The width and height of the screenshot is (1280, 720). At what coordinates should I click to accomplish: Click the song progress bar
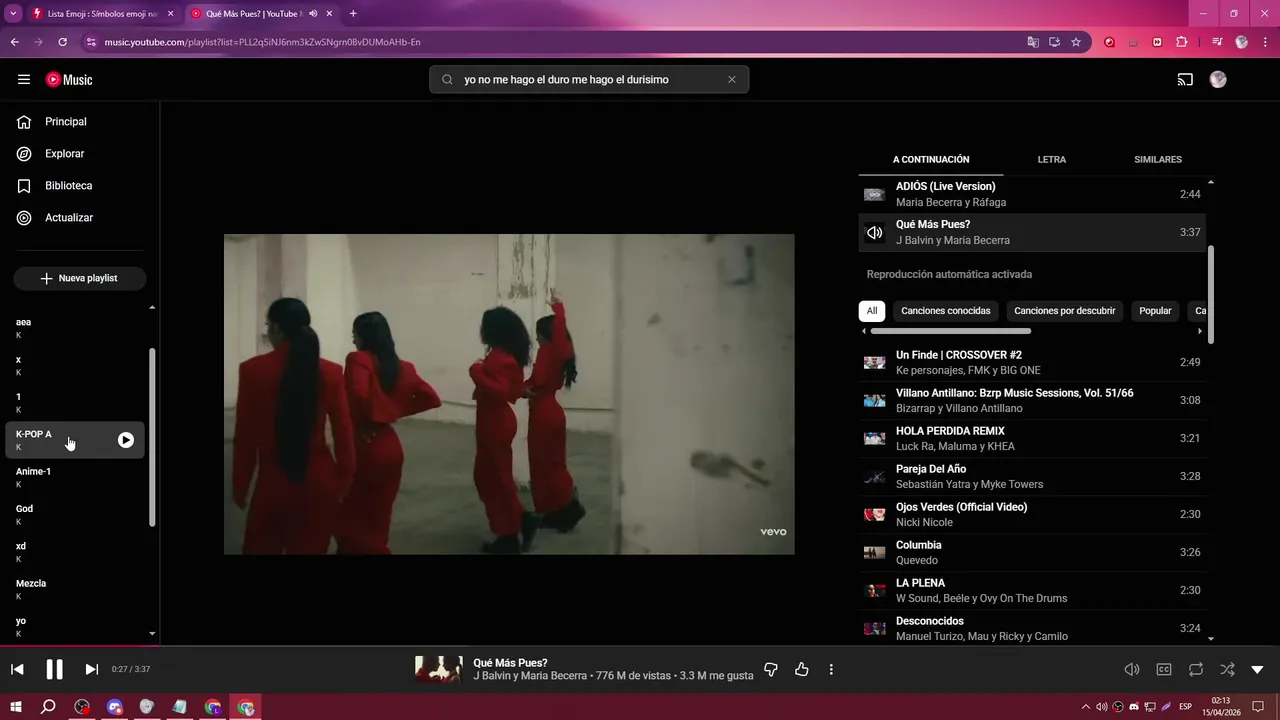[640, 646]
